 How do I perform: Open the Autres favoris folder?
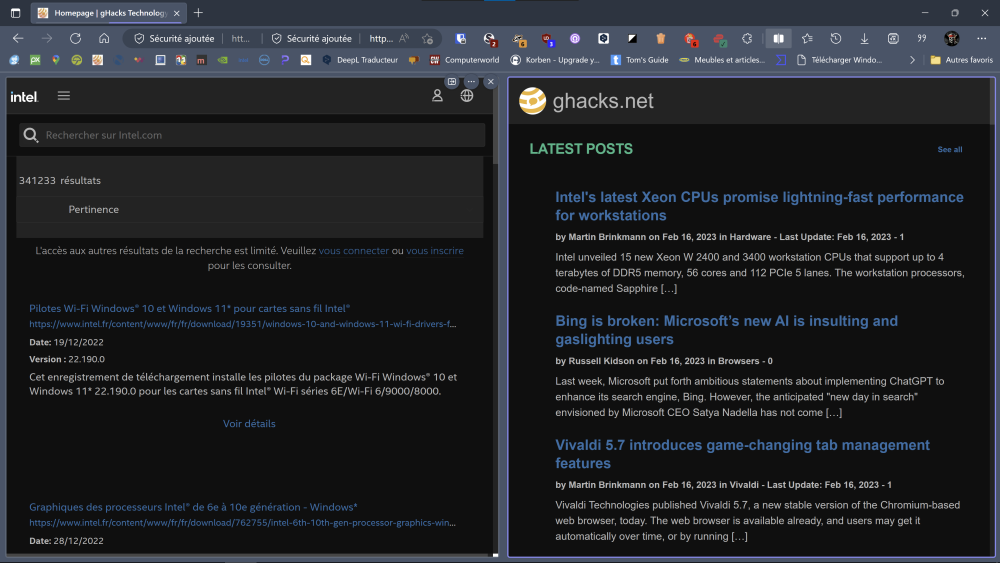(x=960, y=60)
